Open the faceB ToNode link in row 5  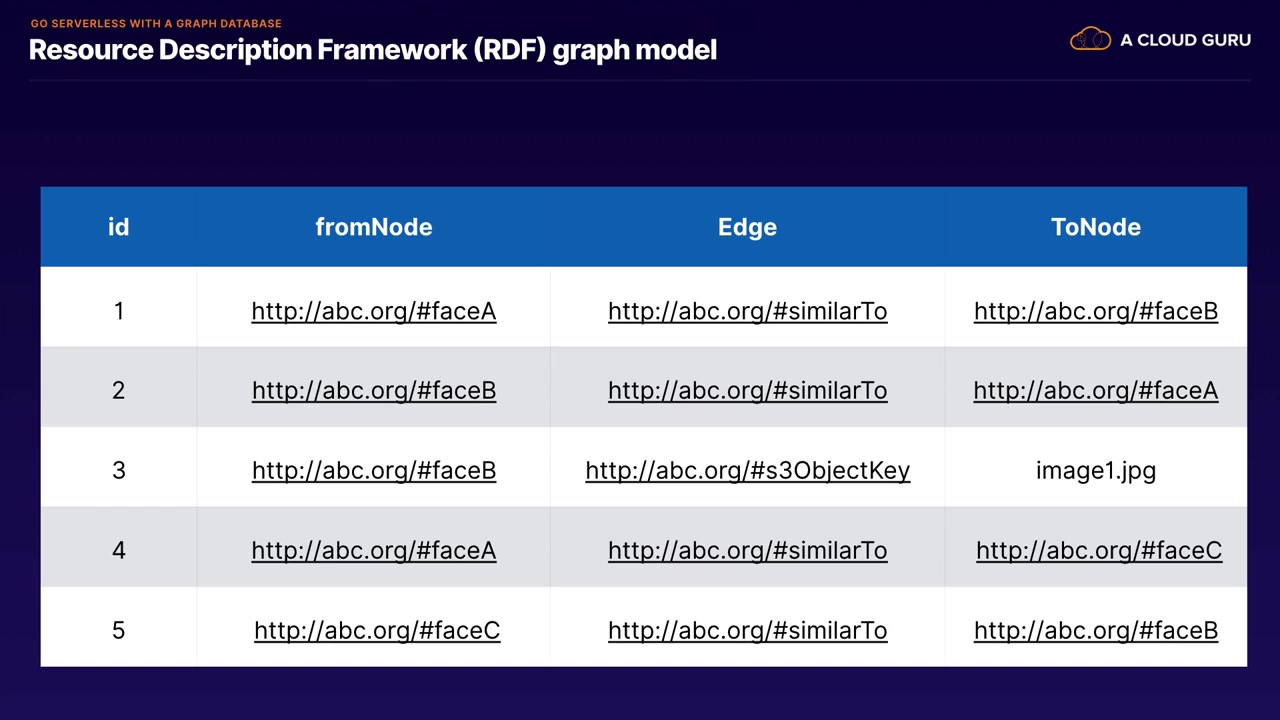coord(1095,631)
